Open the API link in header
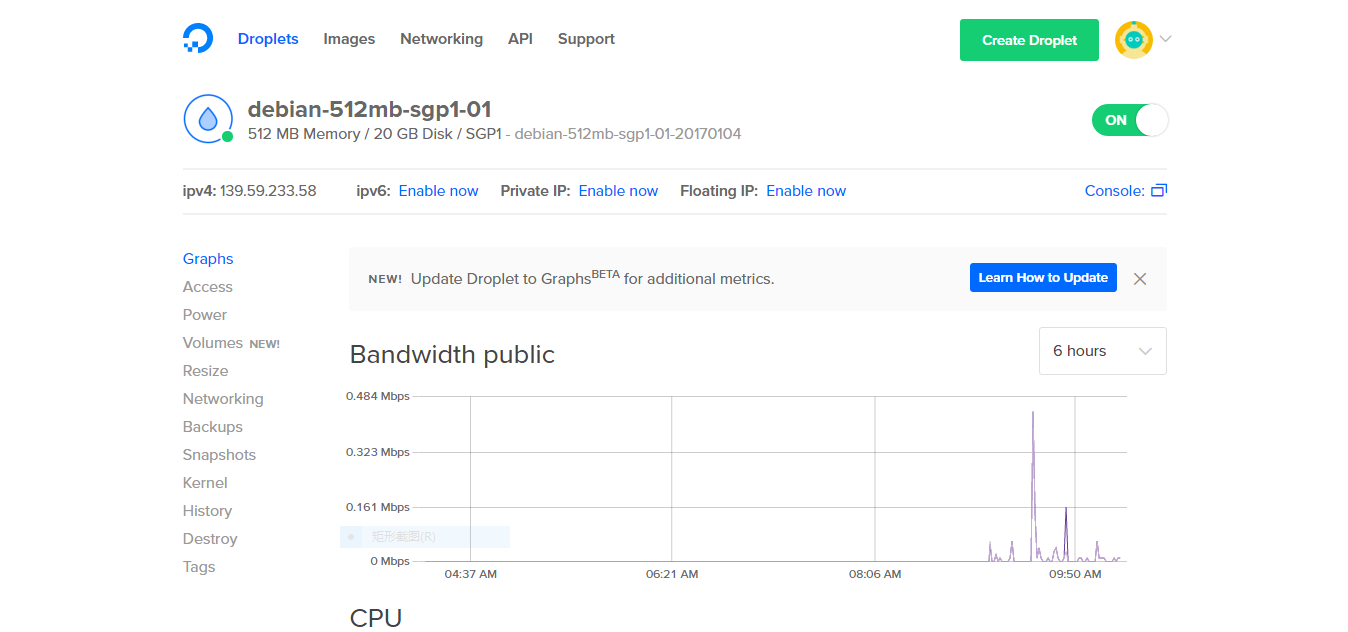This screenshot has width=1348, height=632. coord(520,39)
